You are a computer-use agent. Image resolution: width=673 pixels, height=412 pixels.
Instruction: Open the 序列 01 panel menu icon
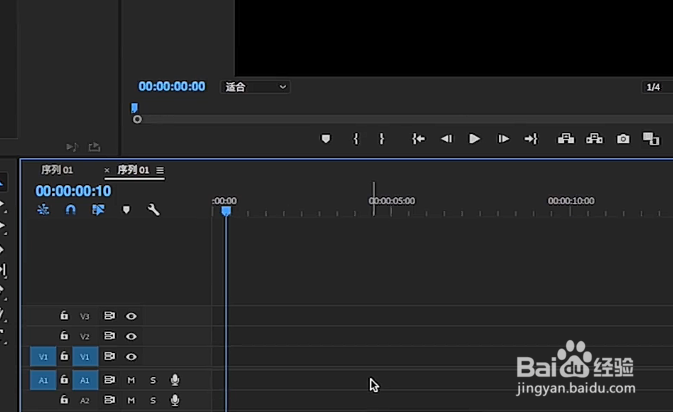point(160,170)
